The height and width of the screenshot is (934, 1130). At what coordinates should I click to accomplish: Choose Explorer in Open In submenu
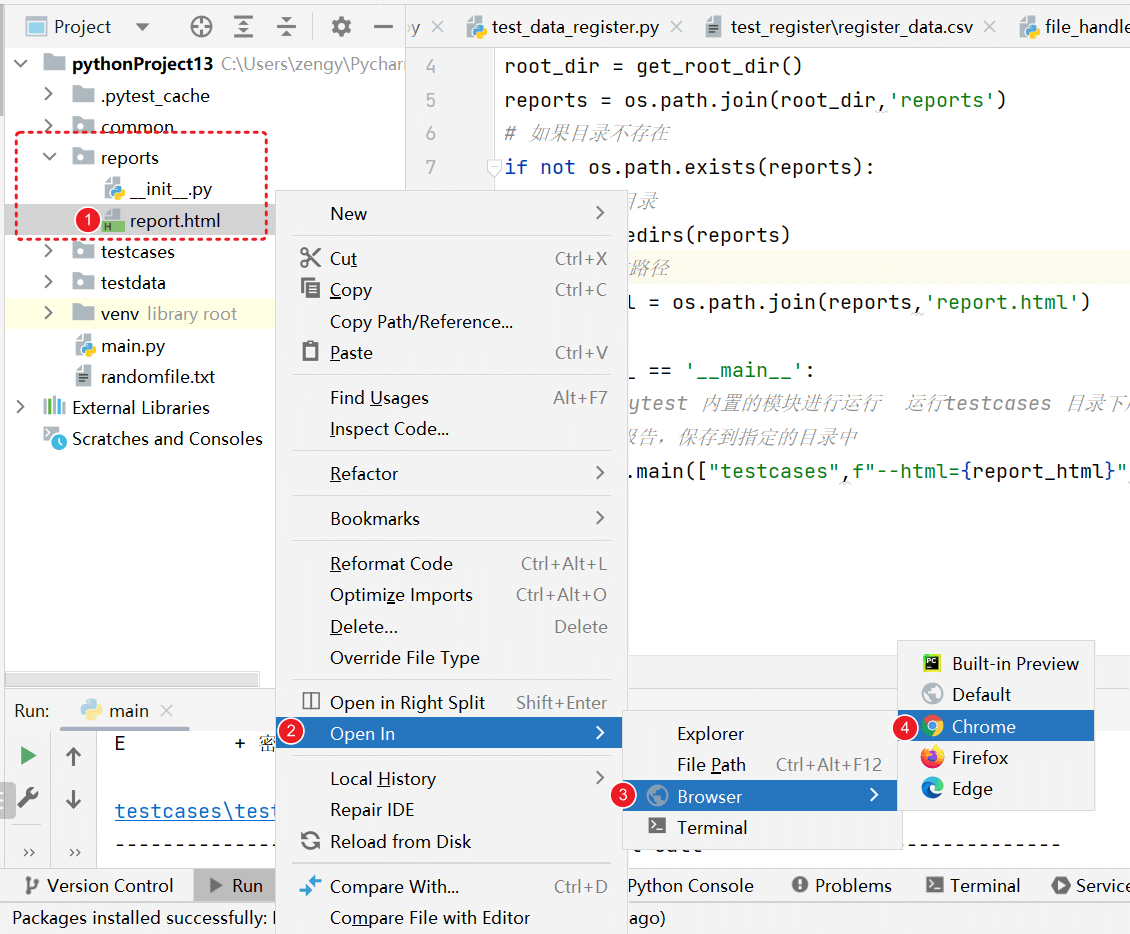point(761,734)
